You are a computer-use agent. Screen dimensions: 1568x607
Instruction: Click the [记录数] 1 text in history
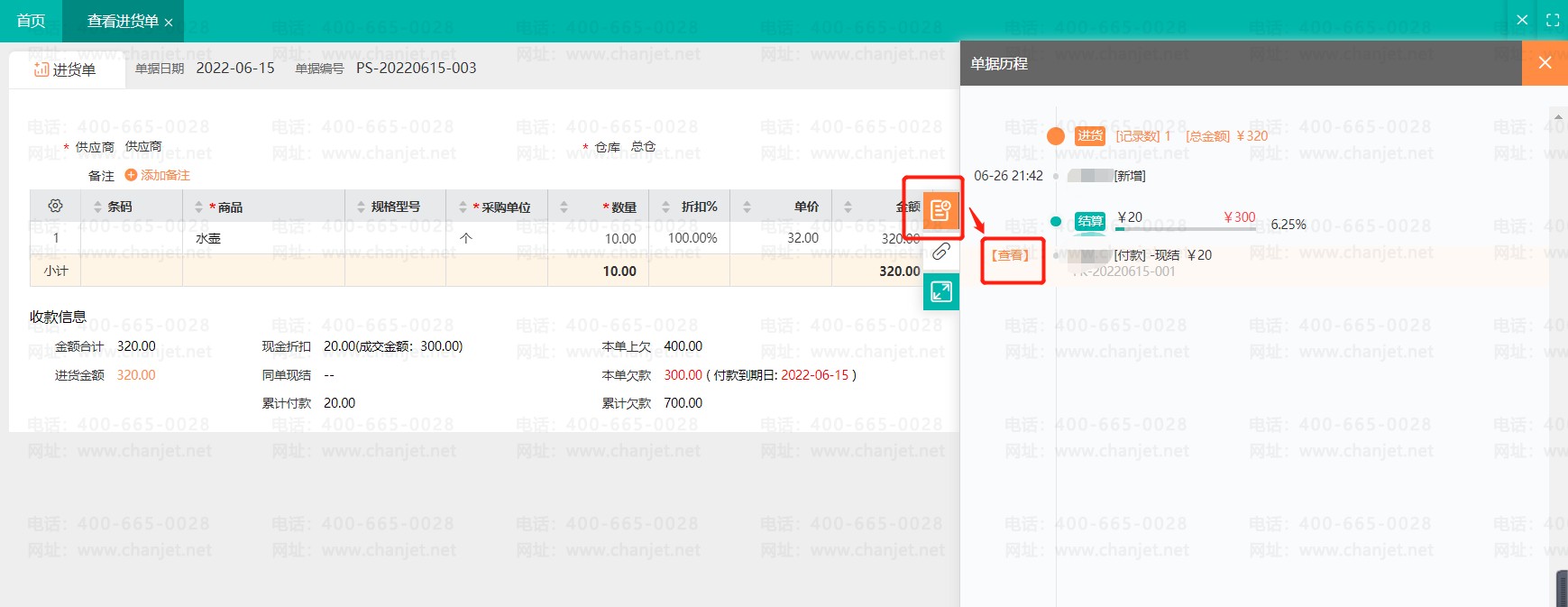1143,136
